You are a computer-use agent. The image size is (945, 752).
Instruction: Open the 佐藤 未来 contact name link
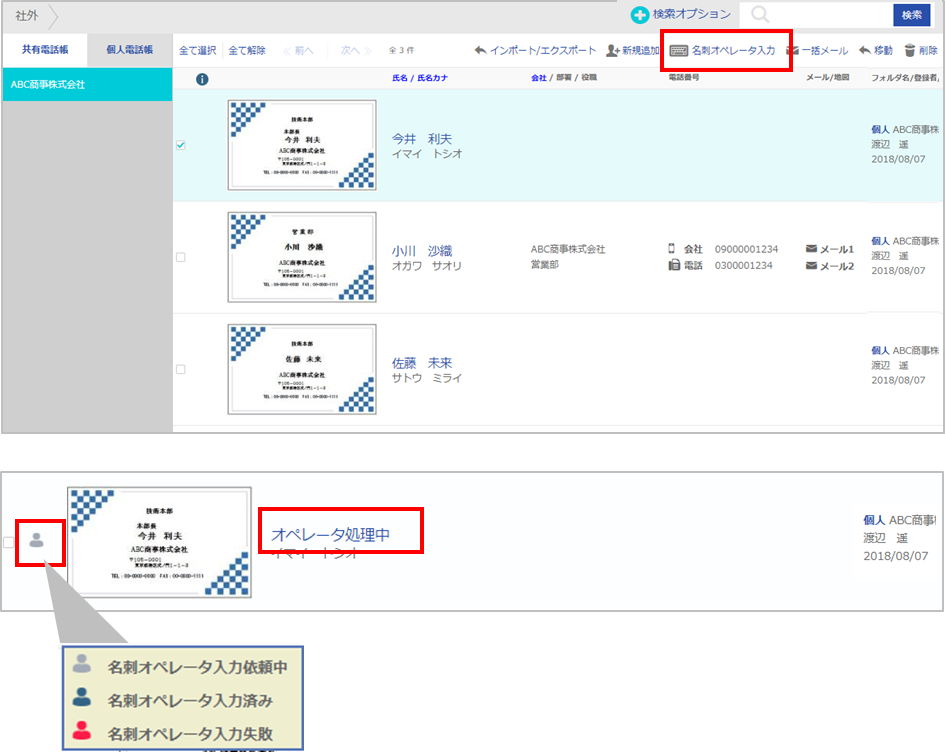point(422,363)
